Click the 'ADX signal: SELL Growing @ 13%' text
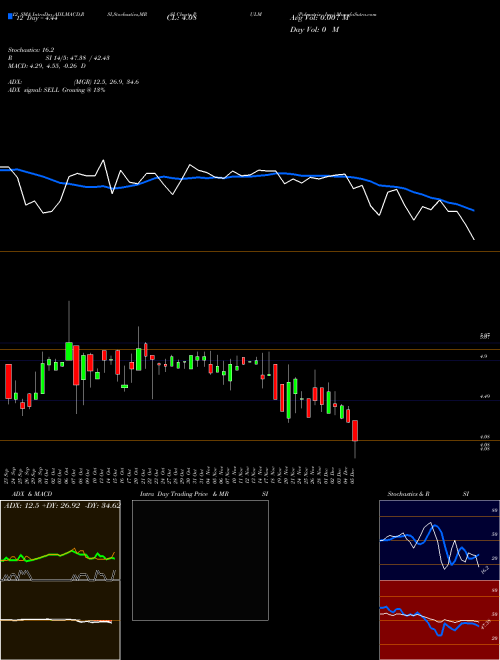The height and width of the screenshot is (660, 500). pyautogui.click(x=56, y=90)
